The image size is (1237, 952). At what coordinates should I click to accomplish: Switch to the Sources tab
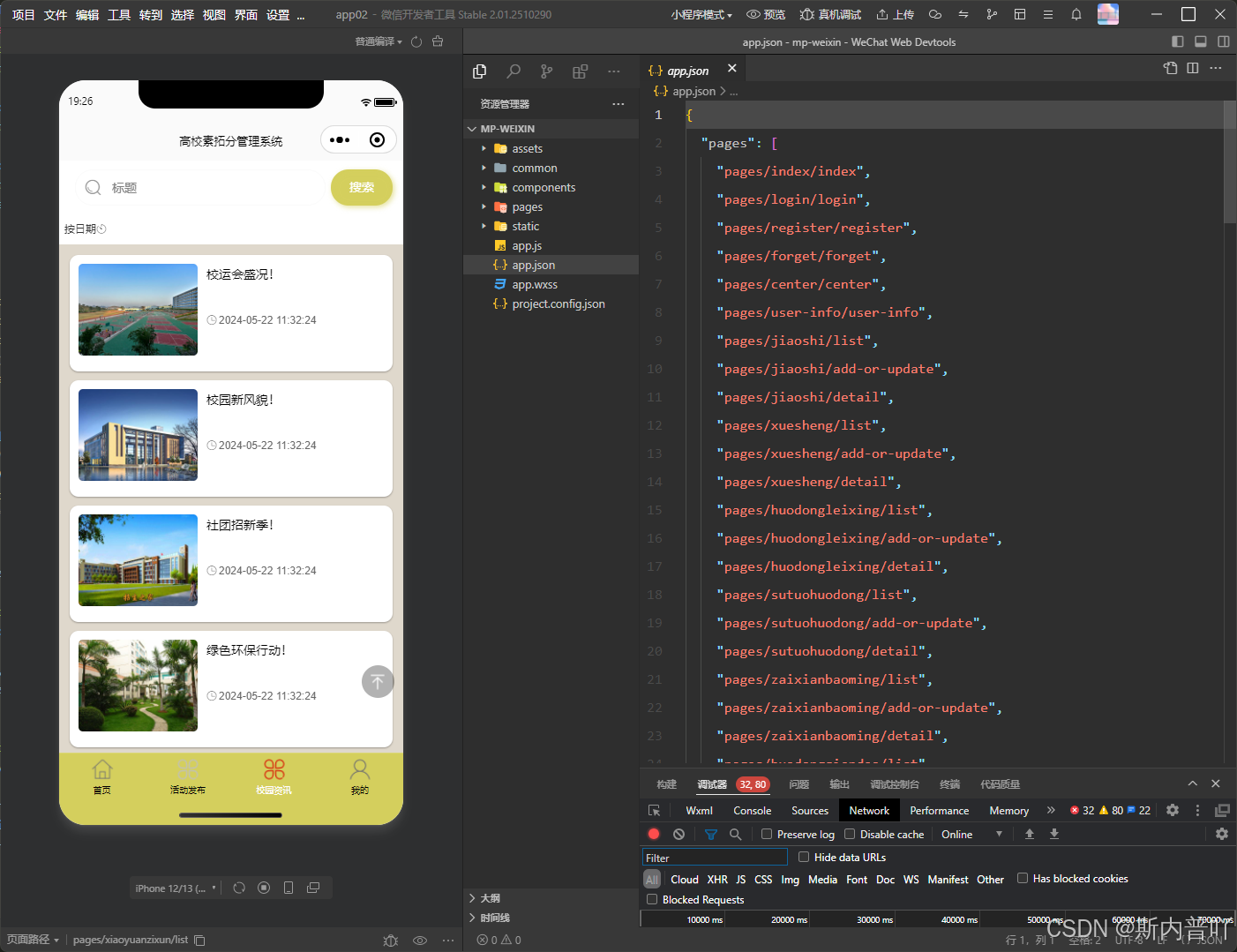[x=810, y=810]
